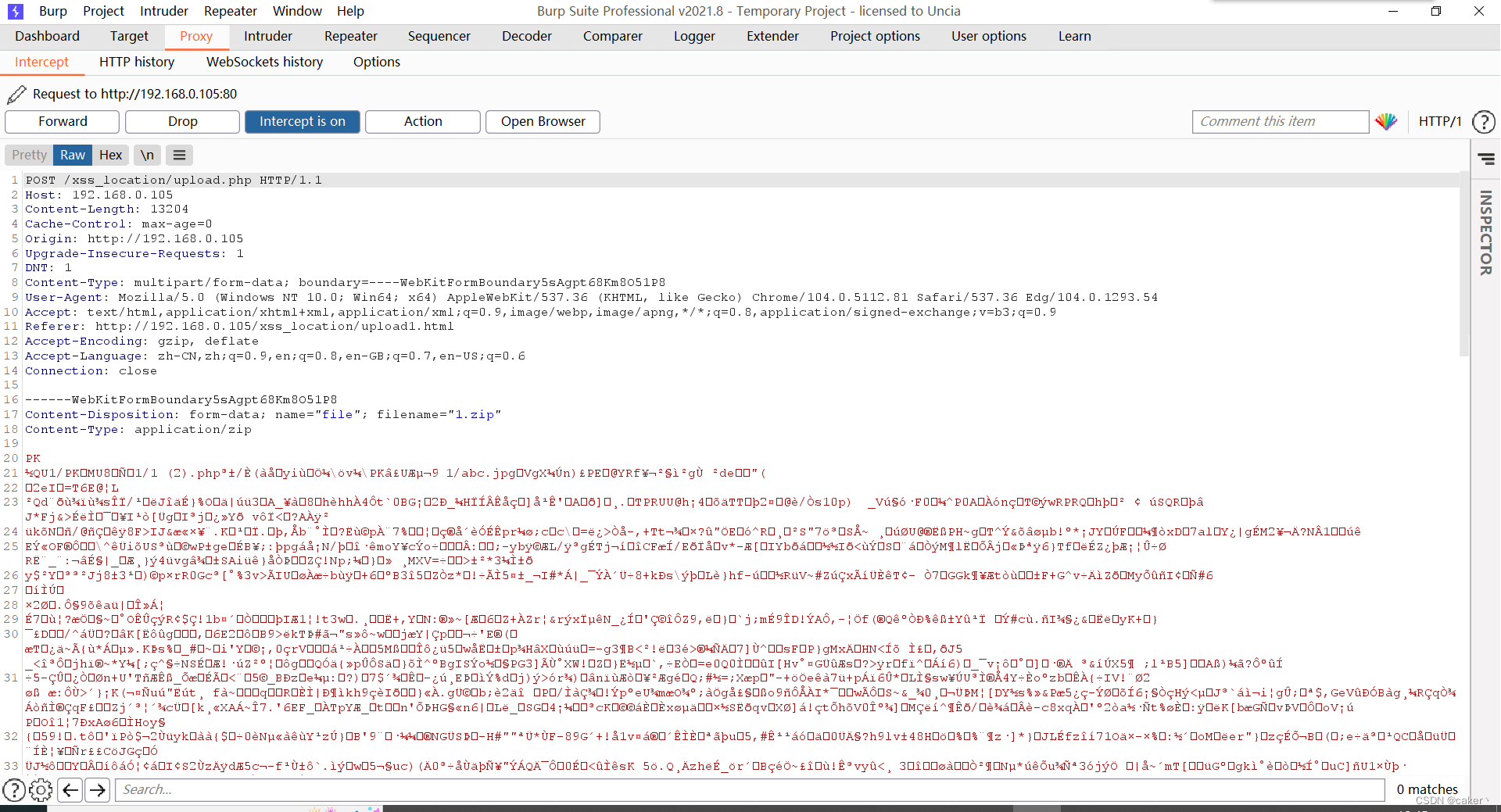The height and width of the screenshot is (812, 1501).
Task: Click the Host: 192.168.0.105 header
Action: (99, 195)
